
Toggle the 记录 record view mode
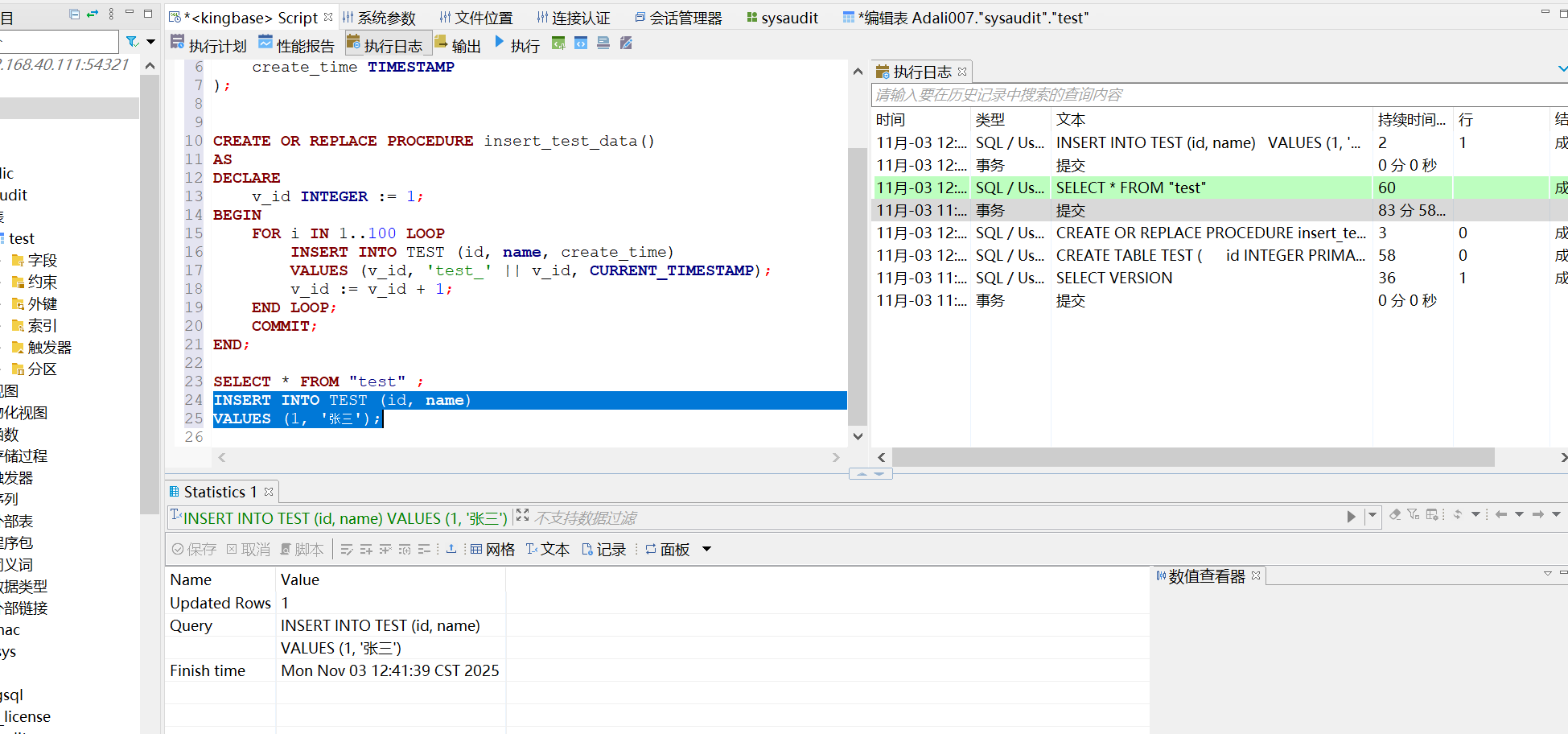pos(603,550)
